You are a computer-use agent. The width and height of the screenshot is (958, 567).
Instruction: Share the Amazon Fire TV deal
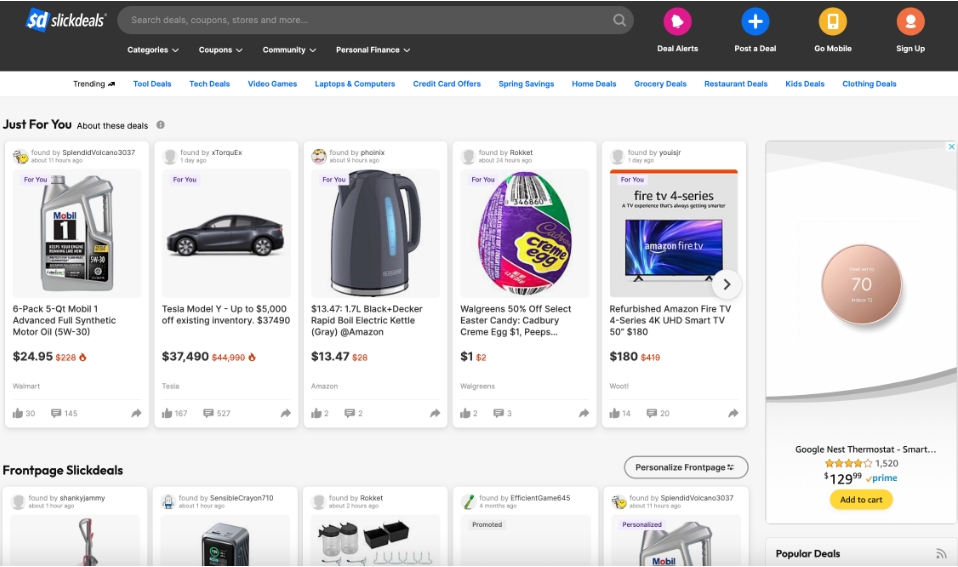[x=733, y=413]
